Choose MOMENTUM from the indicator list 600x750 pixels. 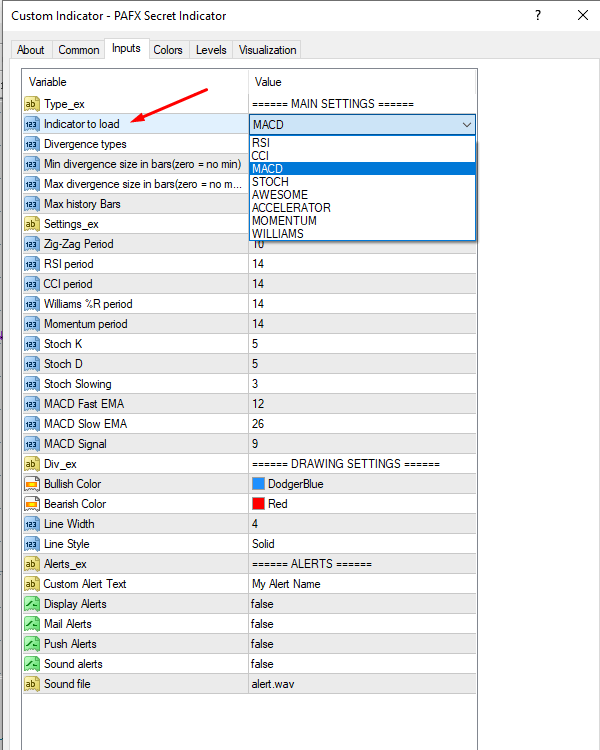(362, 221)
